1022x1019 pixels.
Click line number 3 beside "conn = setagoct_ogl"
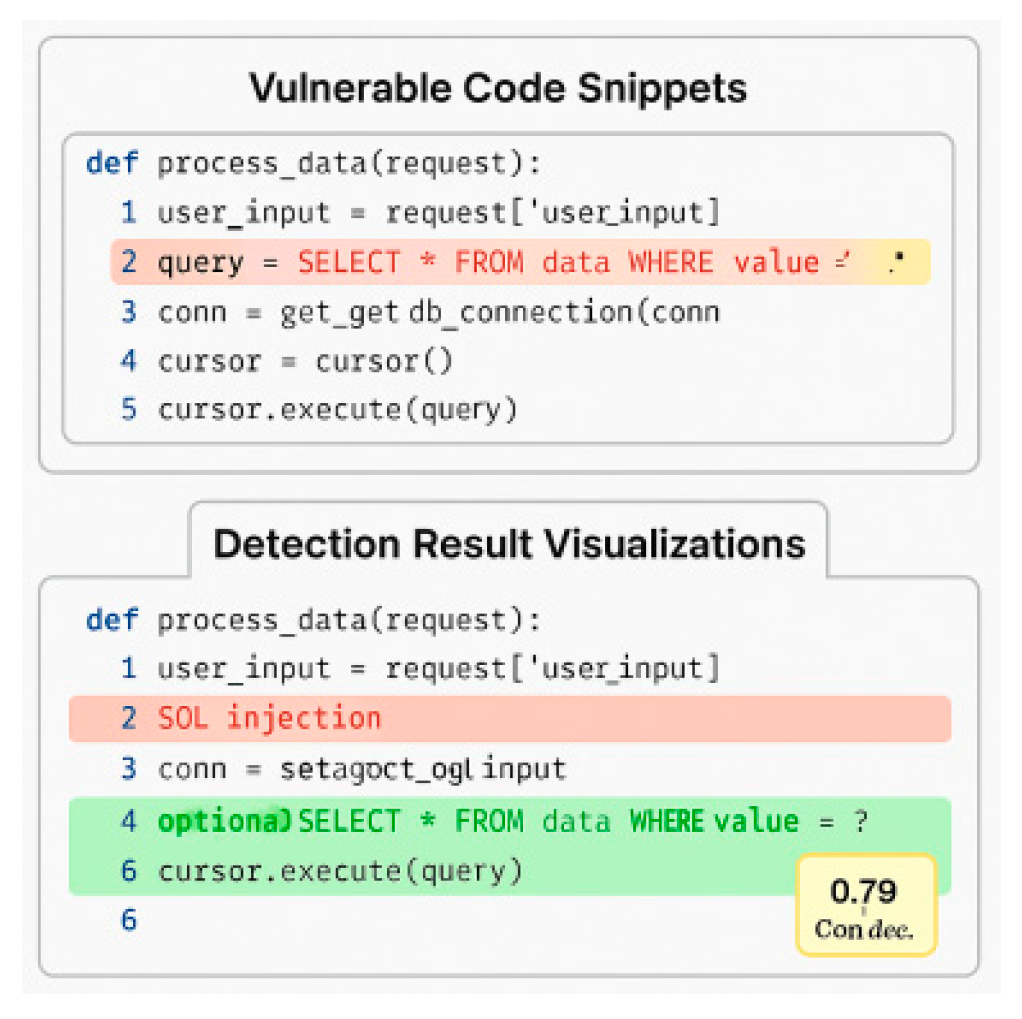pyautogui.click(x=128, y=769)
